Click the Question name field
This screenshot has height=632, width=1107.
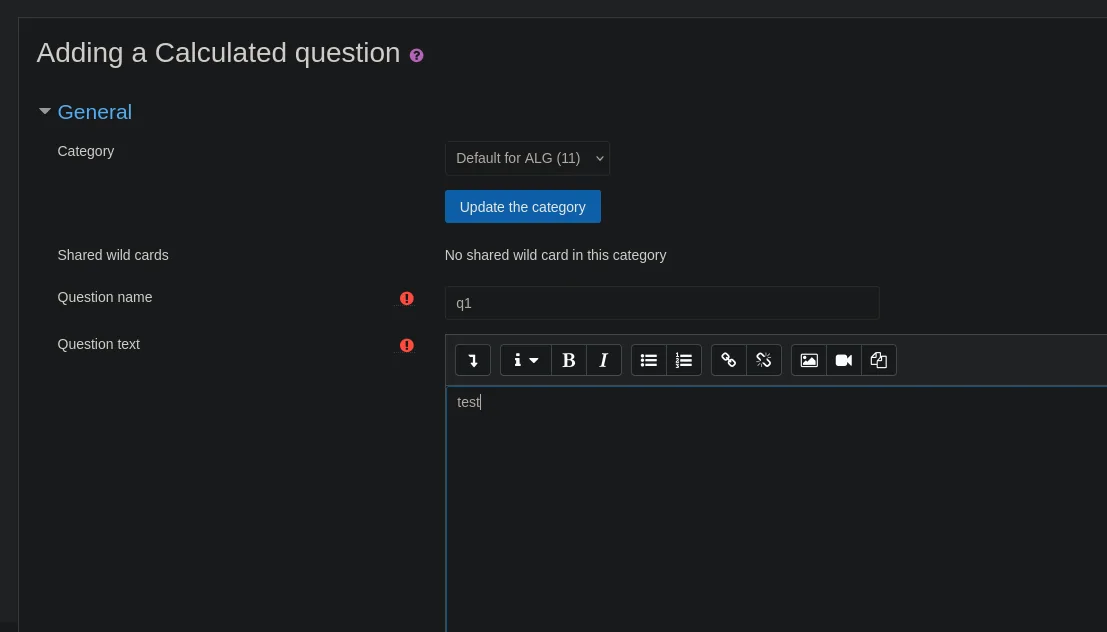[x=662, y=303]
